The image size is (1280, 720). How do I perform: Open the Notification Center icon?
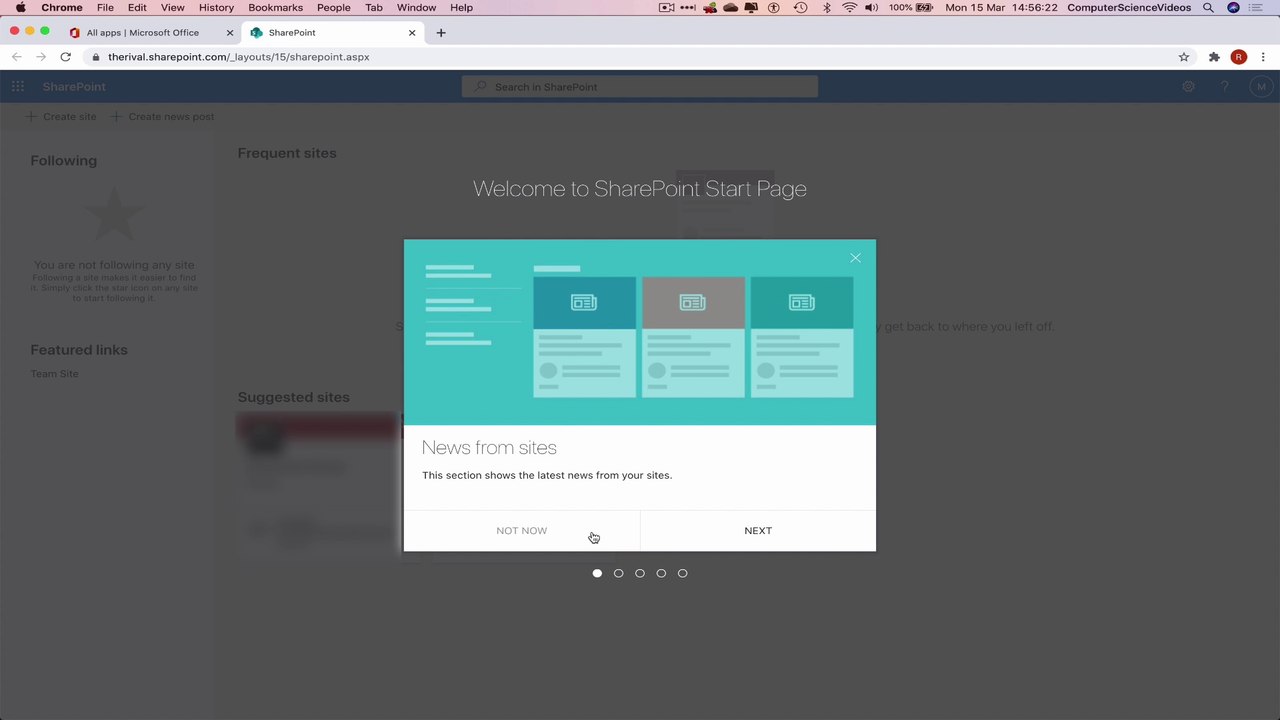coord(1257,7)
